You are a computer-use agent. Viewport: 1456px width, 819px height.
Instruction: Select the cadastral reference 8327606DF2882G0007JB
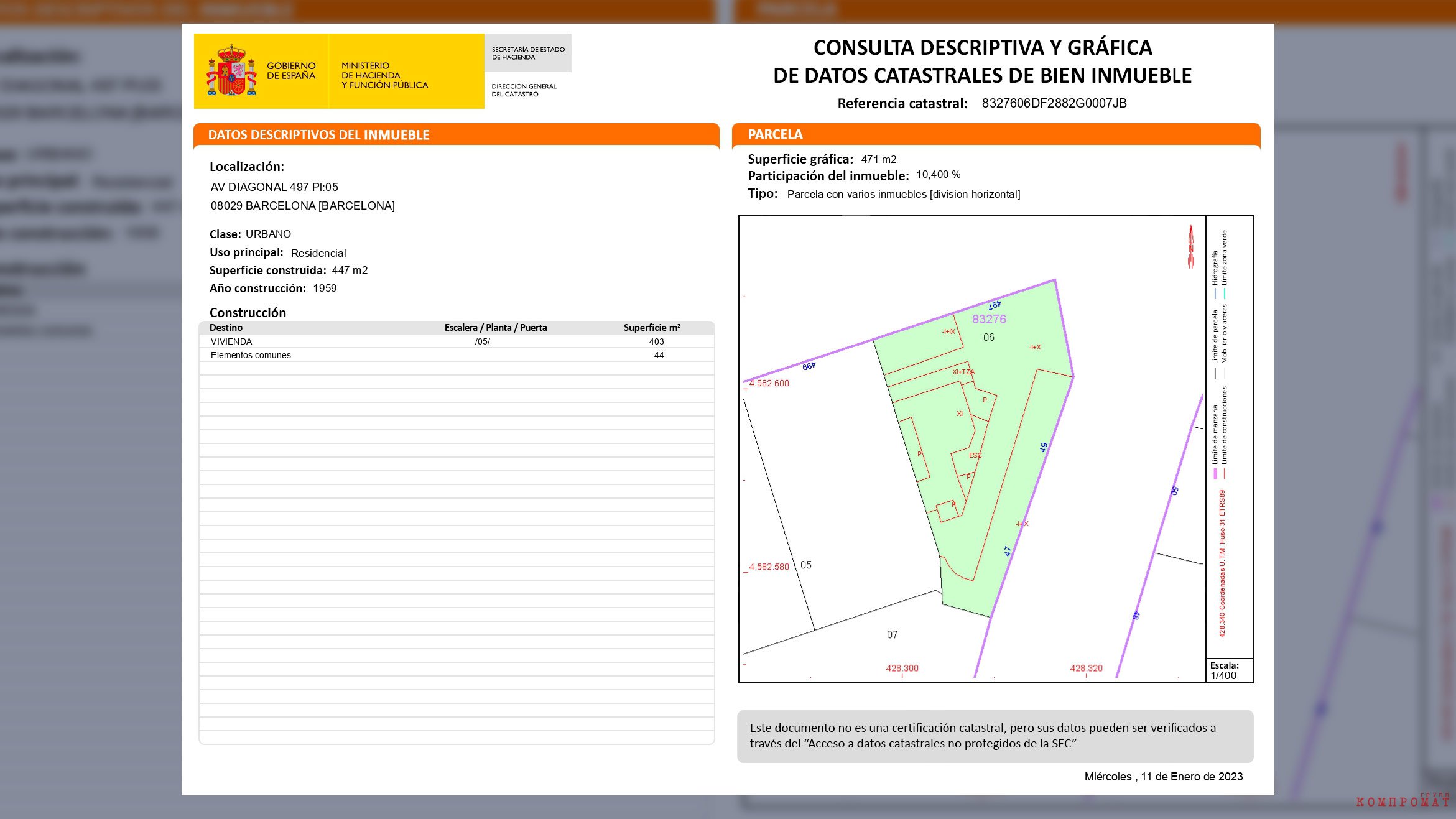1054,103
